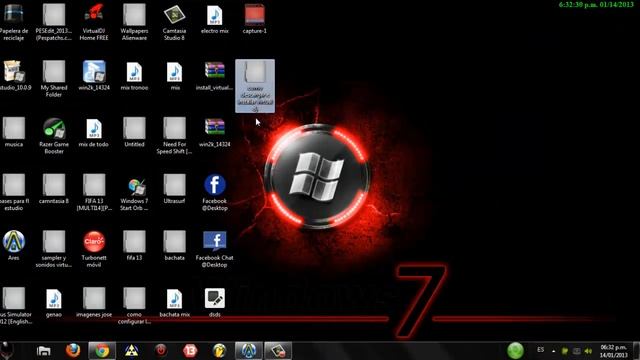Screen dimensions: 640x360
Task: Open the bases para fl estudio folder
Action: coord(14,192)
